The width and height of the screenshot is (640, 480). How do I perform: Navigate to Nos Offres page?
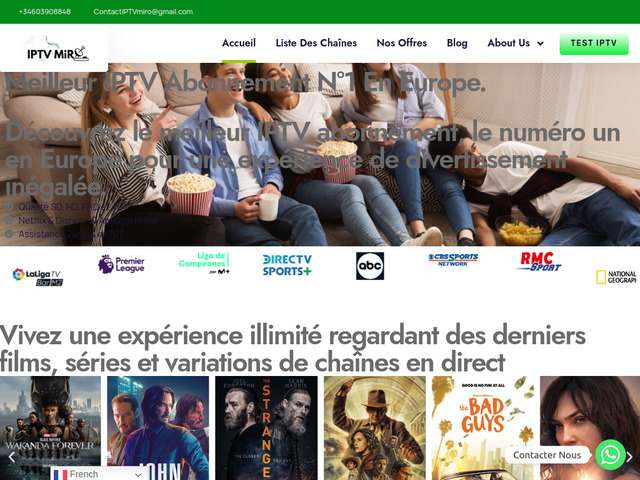(402, 43)
